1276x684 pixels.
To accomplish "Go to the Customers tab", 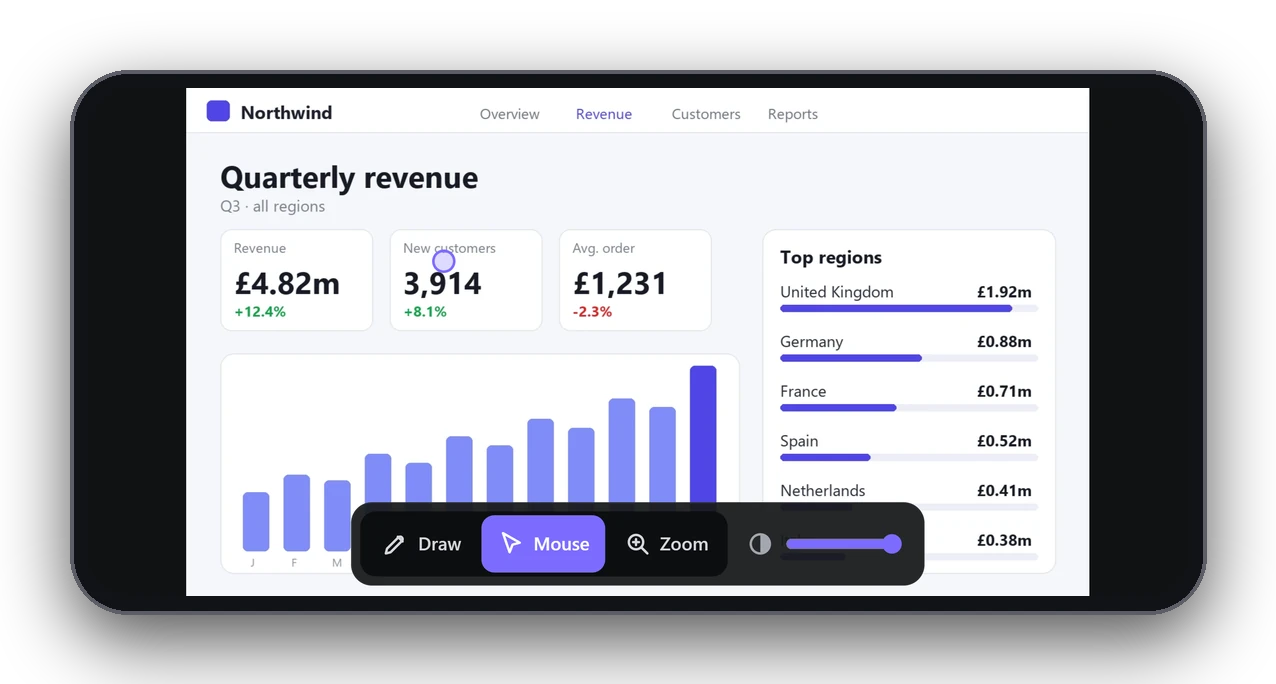I will click(x=706, y=114).
